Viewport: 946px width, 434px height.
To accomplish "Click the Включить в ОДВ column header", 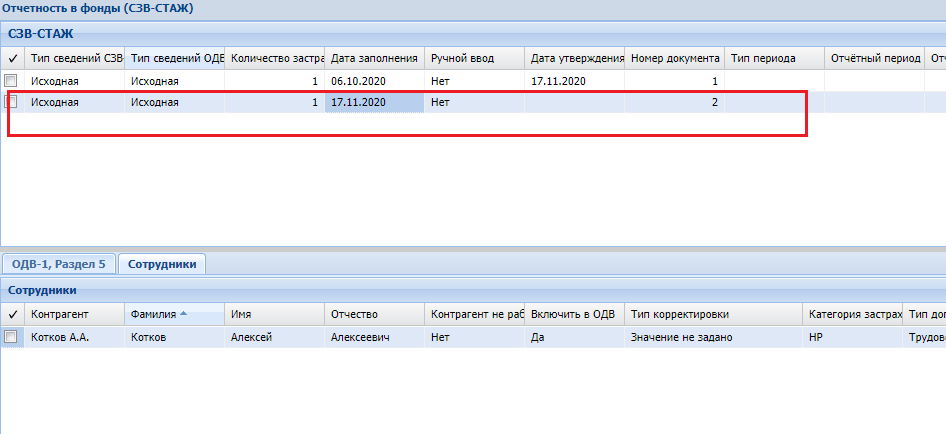I will (x=574, y=314).
